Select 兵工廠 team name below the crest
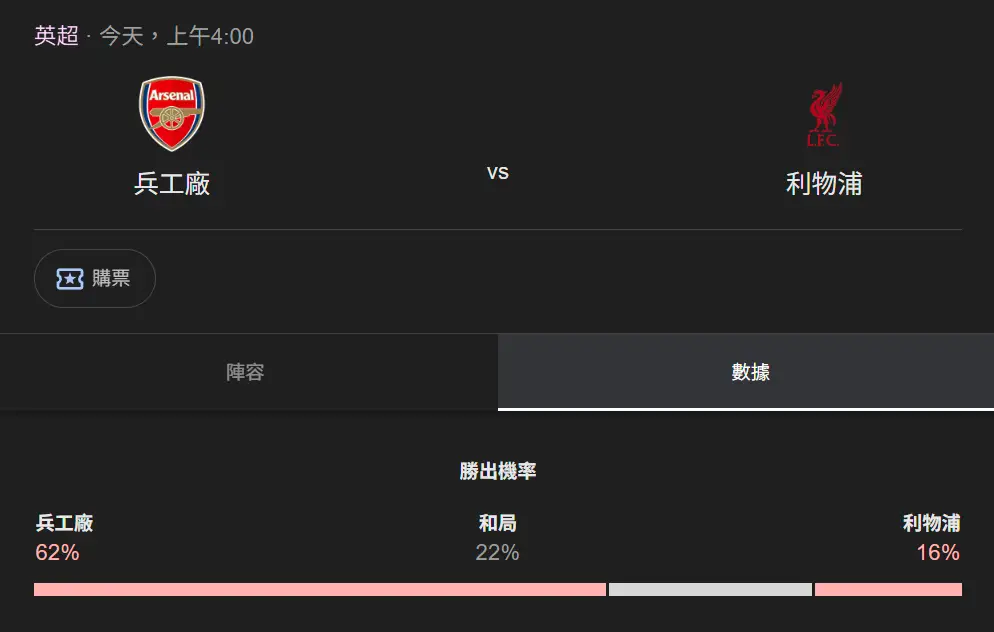Viewport: 994px width, 632px height. point(172,184)
